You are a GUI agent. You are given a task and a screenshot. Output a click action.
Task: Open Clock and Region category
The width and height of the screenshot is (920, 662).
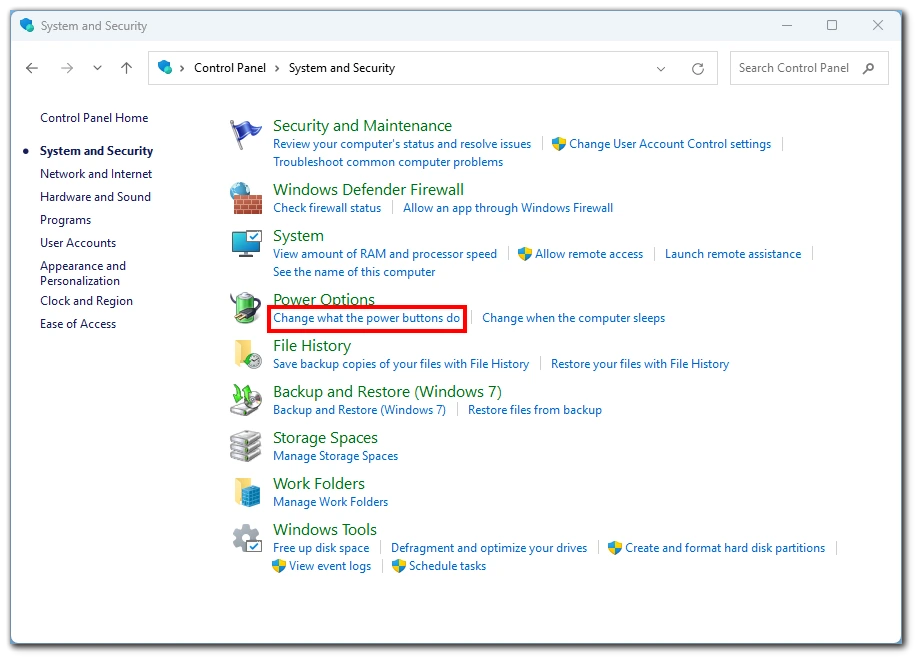pos(86,301)
